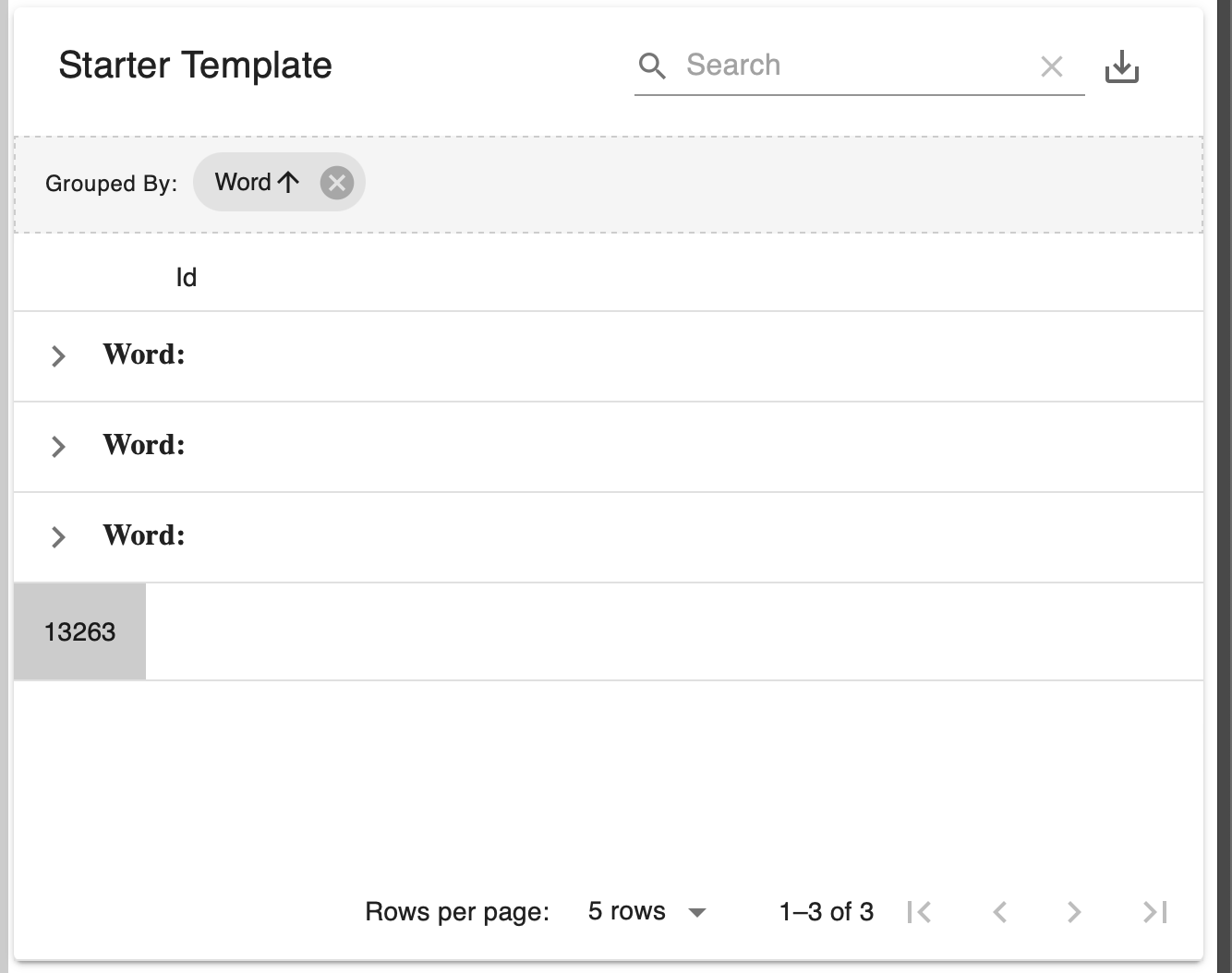Click the Word chip to flip sort order
Viewport: 1232px width, 973px height.
click(x=245, y=181)
